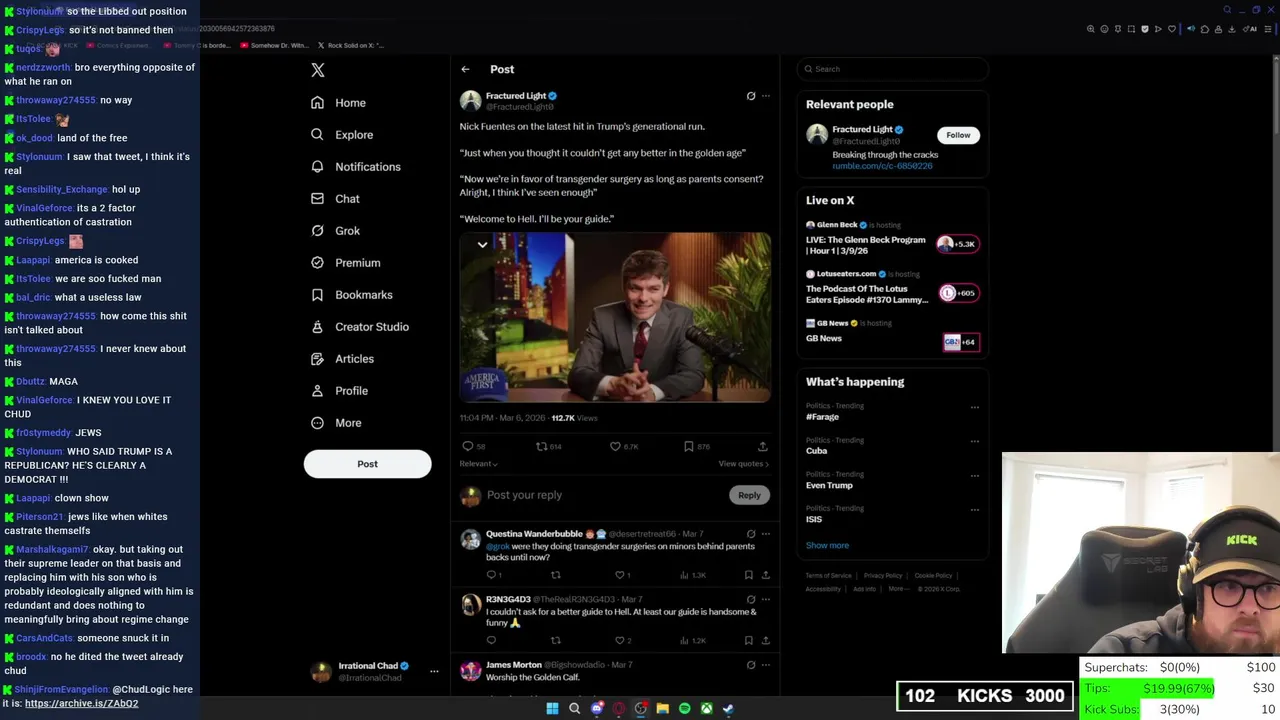Open Notifications in X sidebar
This screenshot has height=720, width=1280.
355,167
